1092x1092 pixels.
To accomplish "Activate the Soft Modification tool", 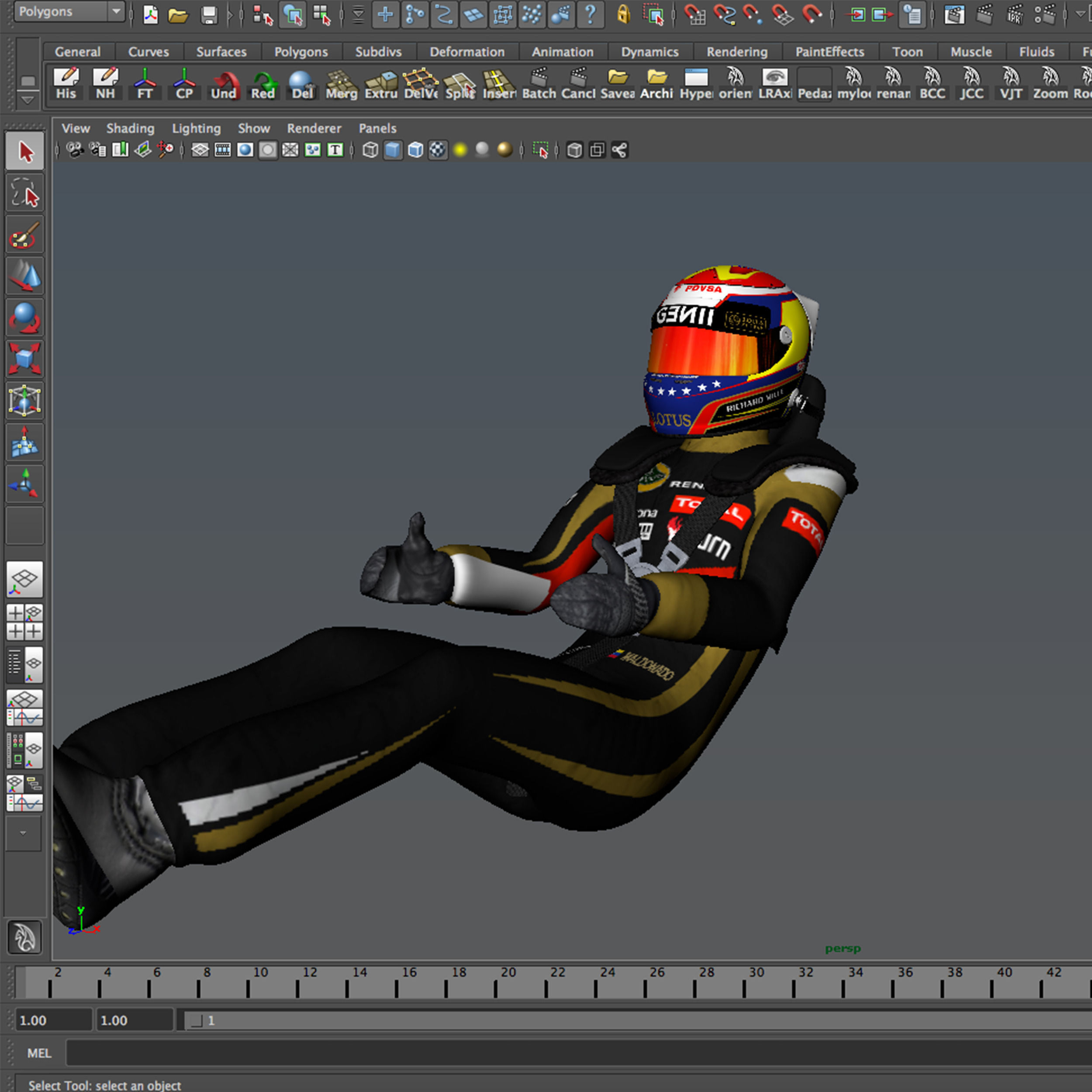I will [x=25, y=442].
